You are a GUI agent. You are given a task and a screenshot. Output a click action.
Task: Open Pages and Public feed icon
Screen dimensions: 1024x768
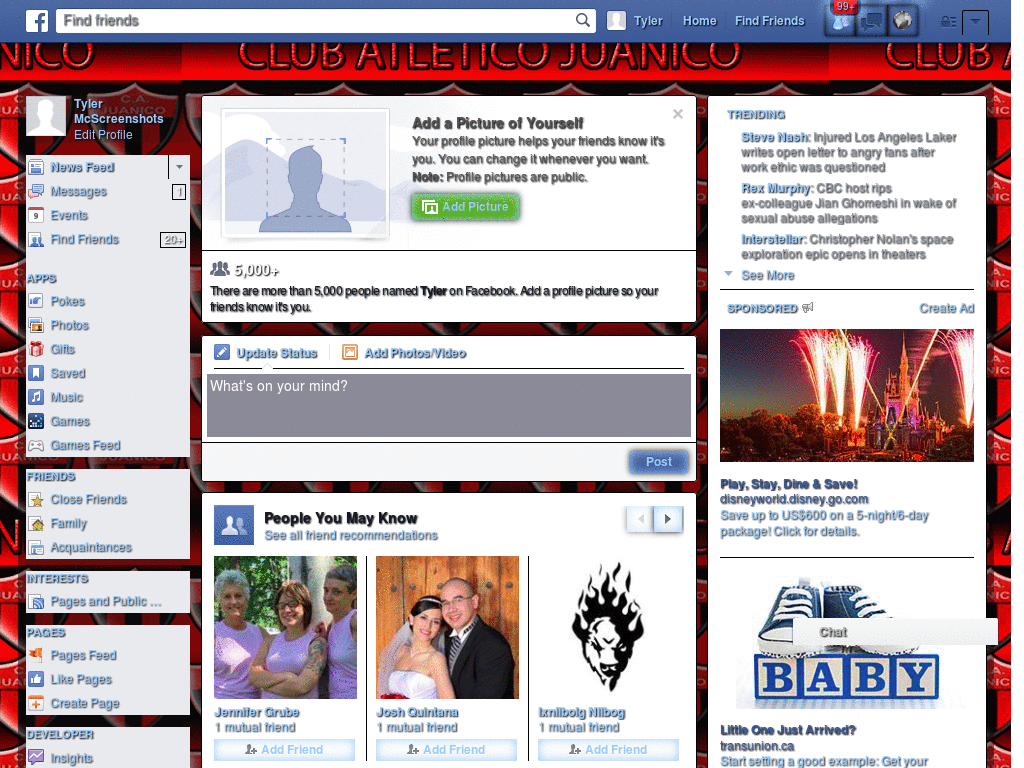tap(37, 601)
